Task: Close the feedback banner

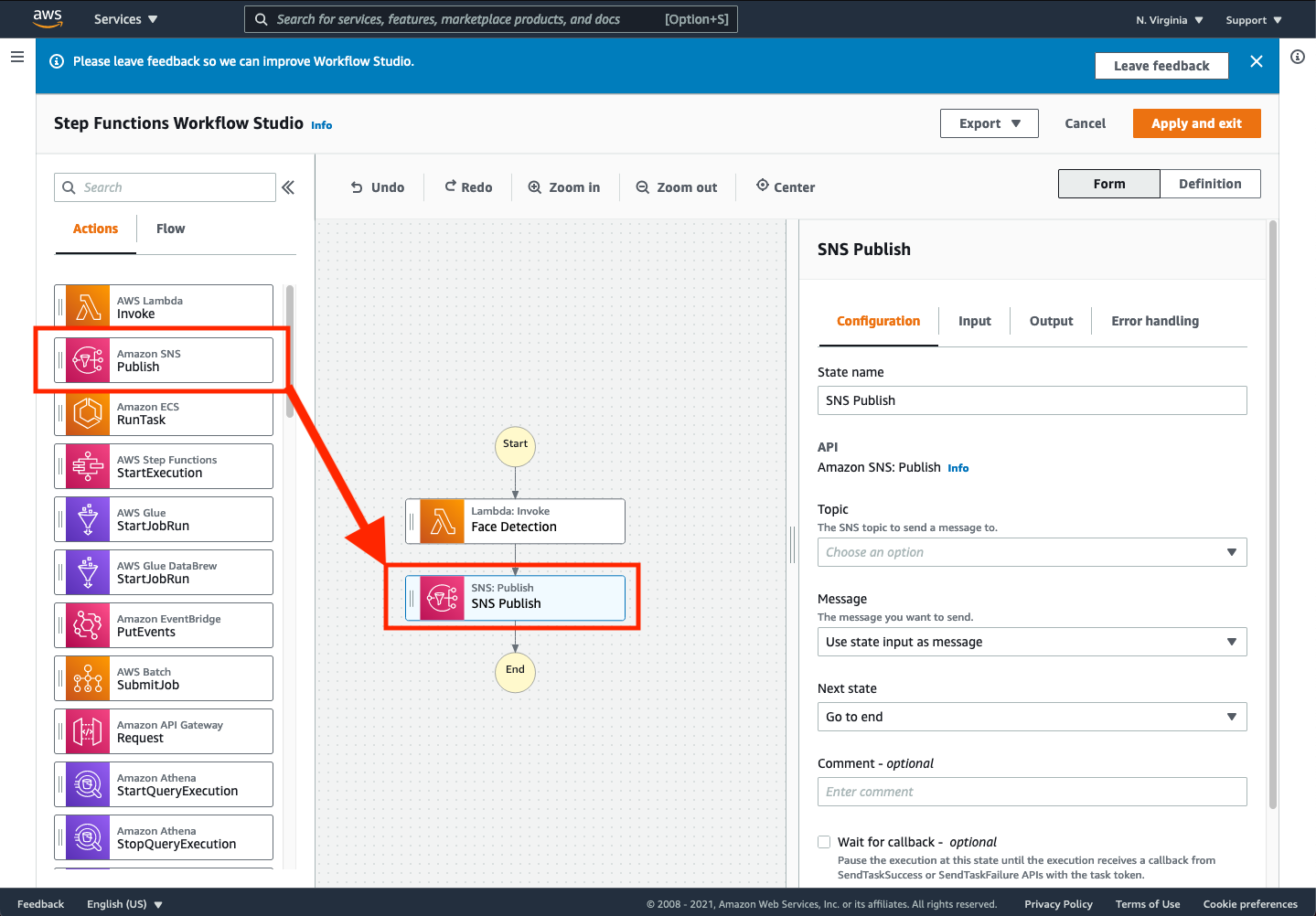Action: pos(1257,61)
